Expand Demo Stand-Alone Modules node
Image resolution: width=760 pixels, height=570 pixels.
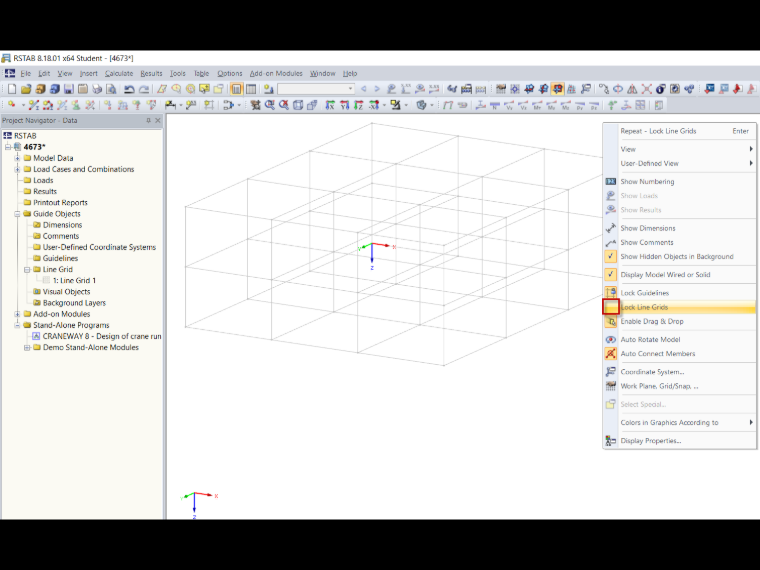tap(27, 348)
